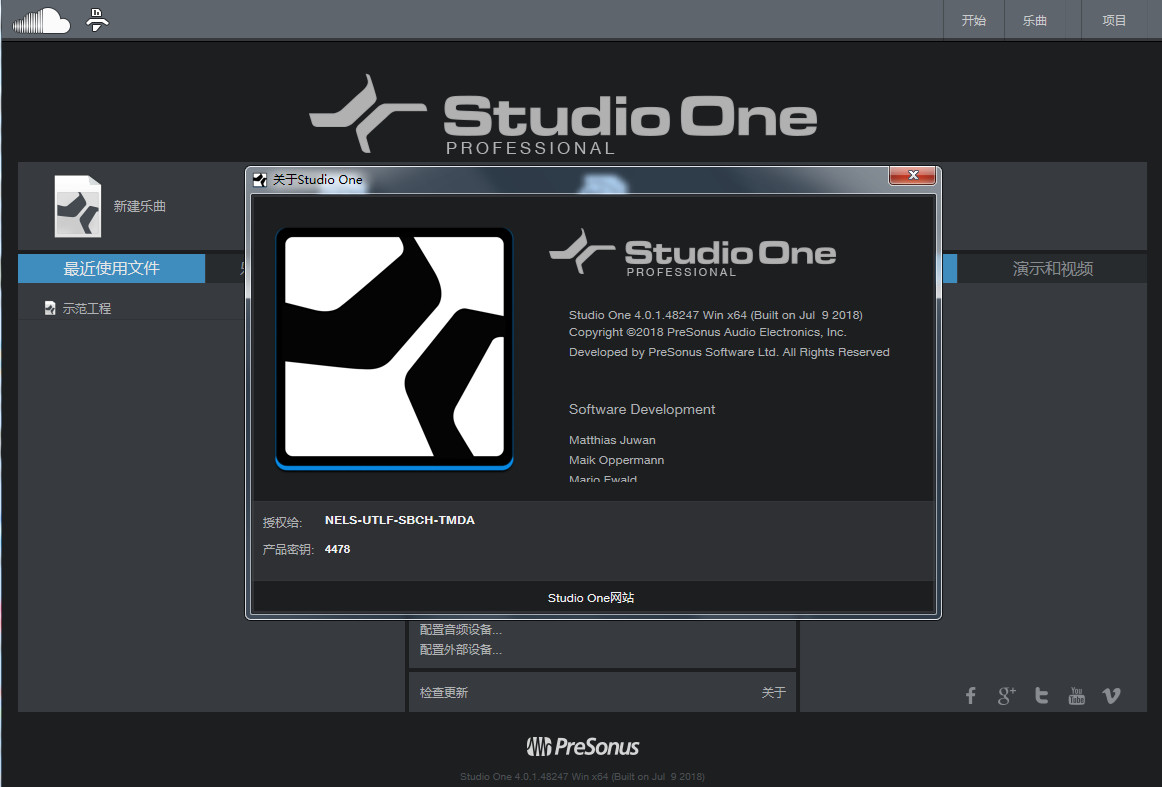Switch to the 乐曲 page tab

click(x=1035, y=21)
